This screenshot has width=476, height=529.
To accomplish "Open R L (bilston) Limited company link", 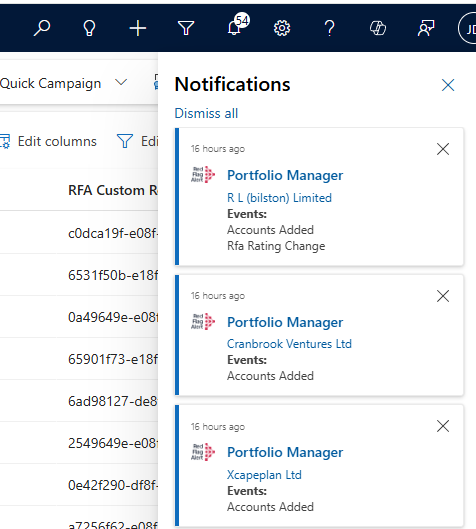I will (x=279, y=198).
